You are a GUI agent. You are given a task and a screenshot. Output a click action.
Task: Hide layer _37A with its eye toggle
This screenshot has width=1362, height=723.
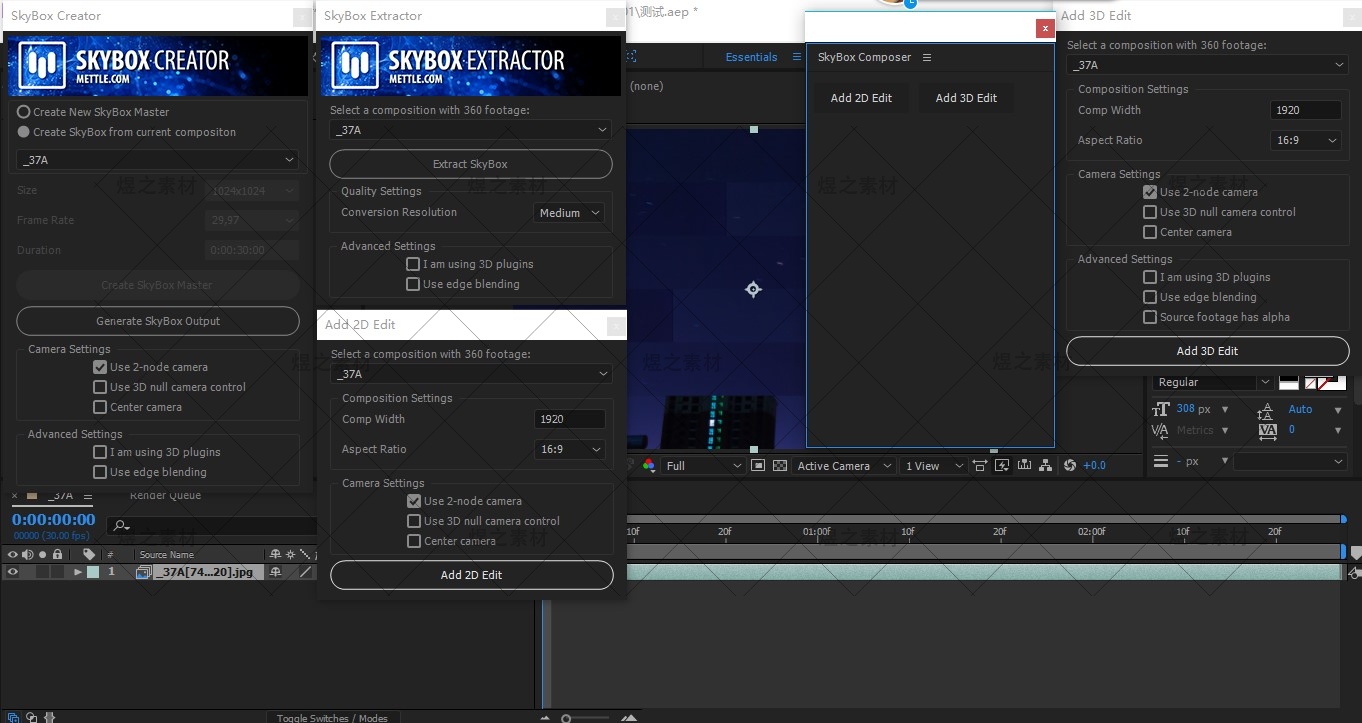(13, 572)
